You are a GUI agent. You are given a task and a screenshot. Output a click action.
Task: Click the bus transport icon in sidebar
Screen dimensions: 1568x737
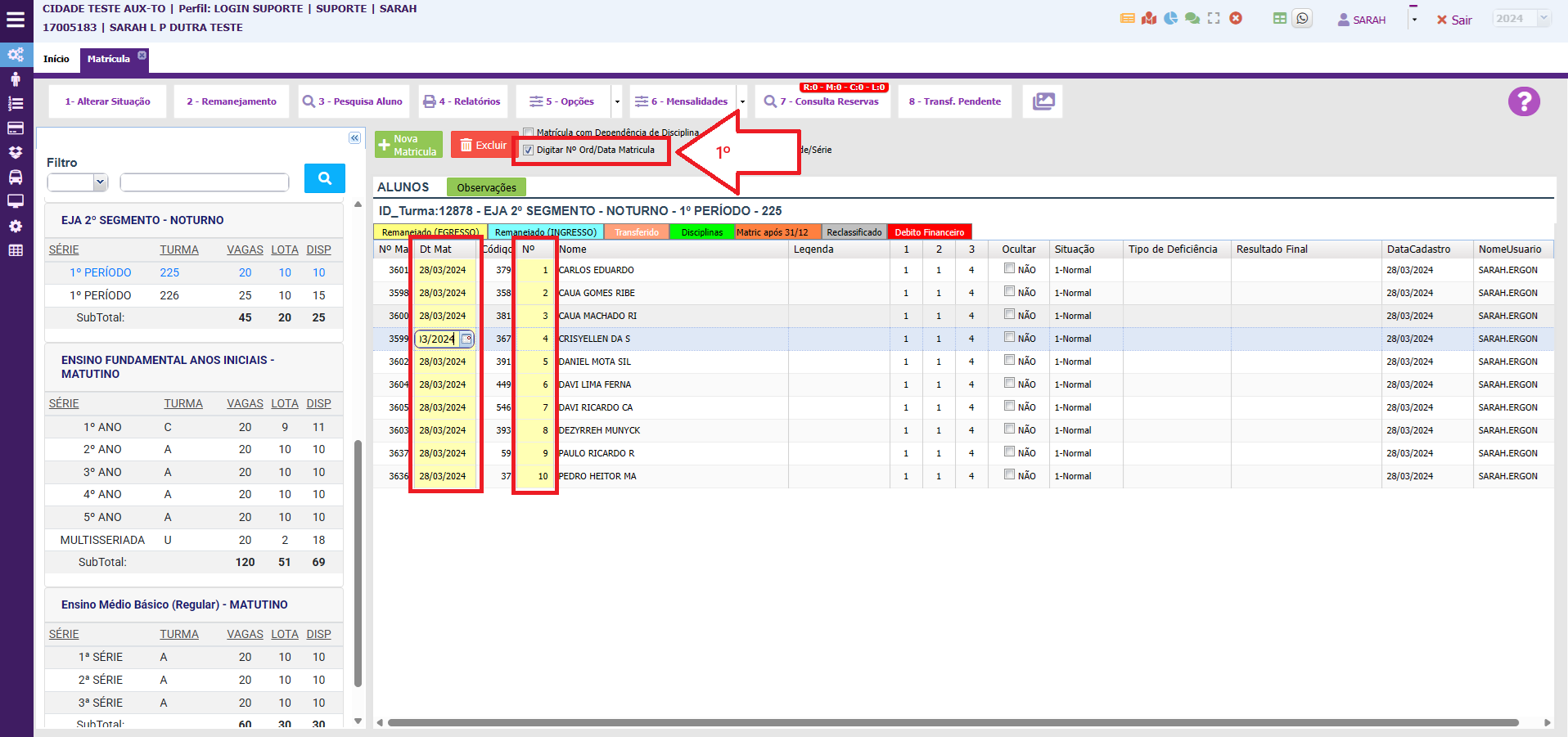click(16, 178)
